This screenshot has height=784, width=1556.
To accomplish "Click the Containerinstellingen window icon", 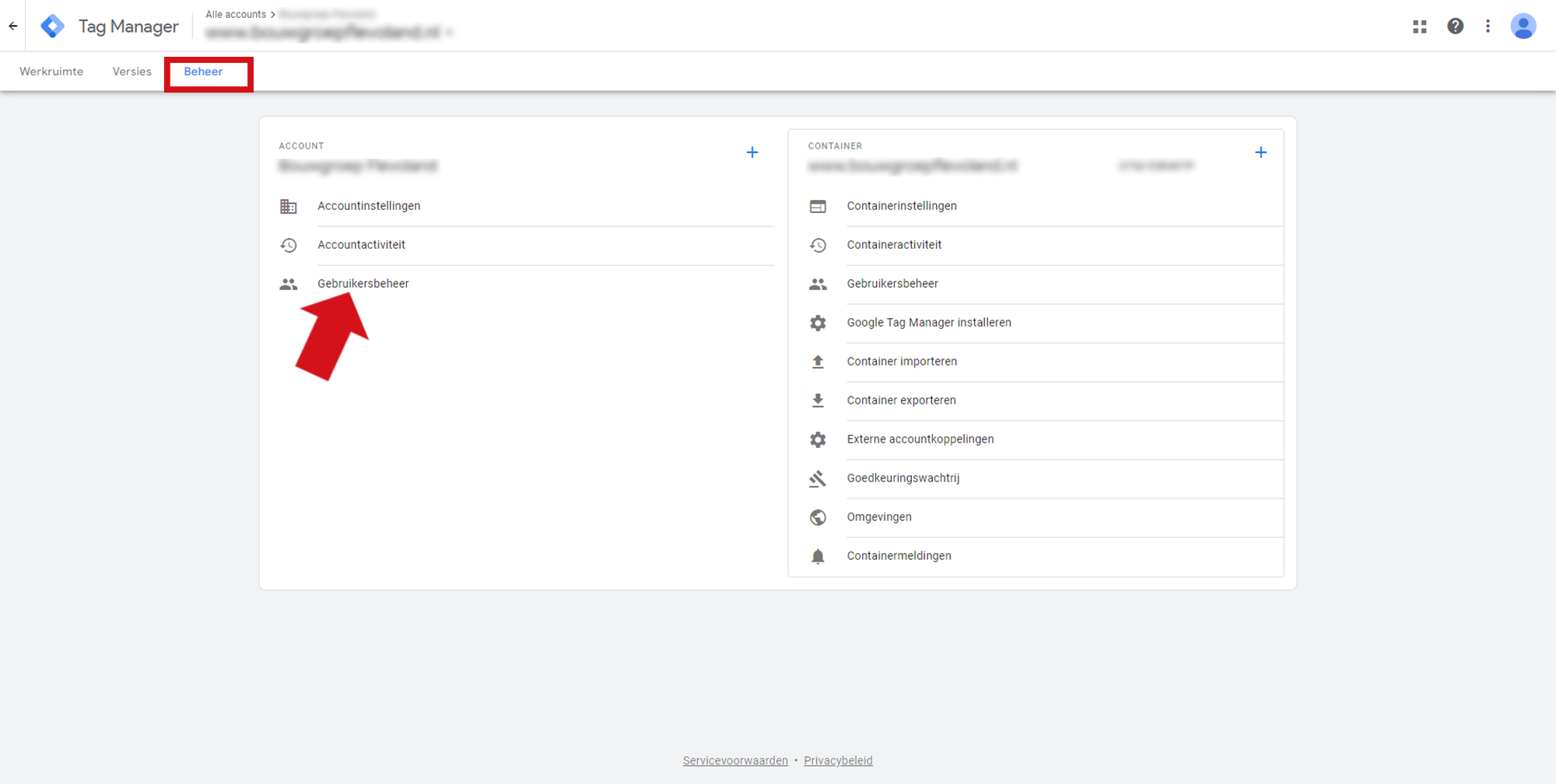I will click(x=818, y=206).
